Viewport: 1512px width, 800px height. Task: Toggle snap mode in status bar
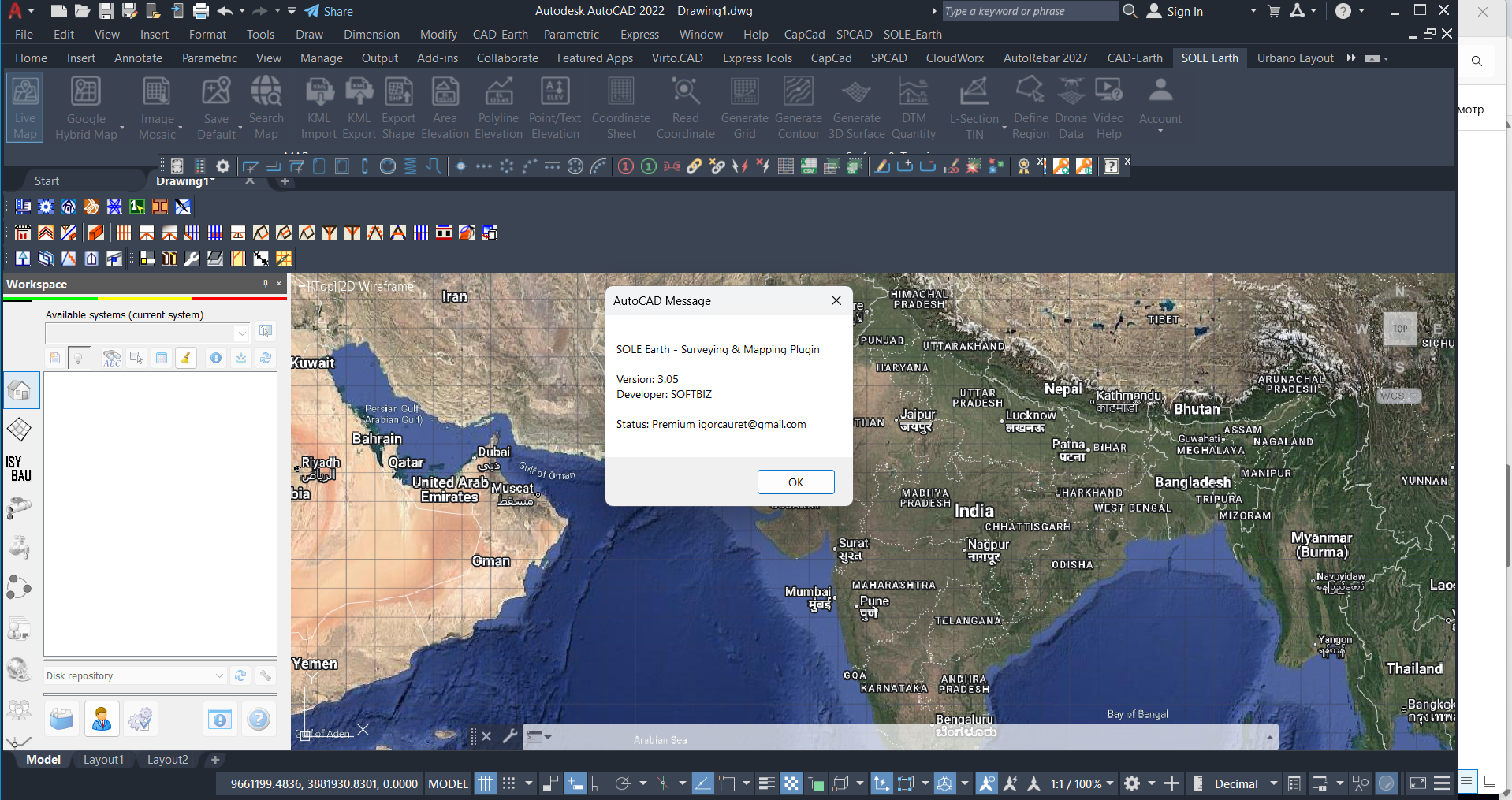pos(509,783)
